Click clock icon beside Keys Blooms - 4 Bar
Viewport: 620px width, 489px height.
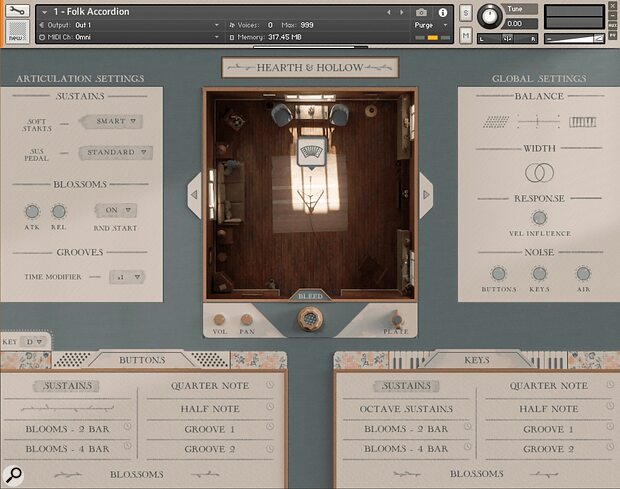coord(467,446)
